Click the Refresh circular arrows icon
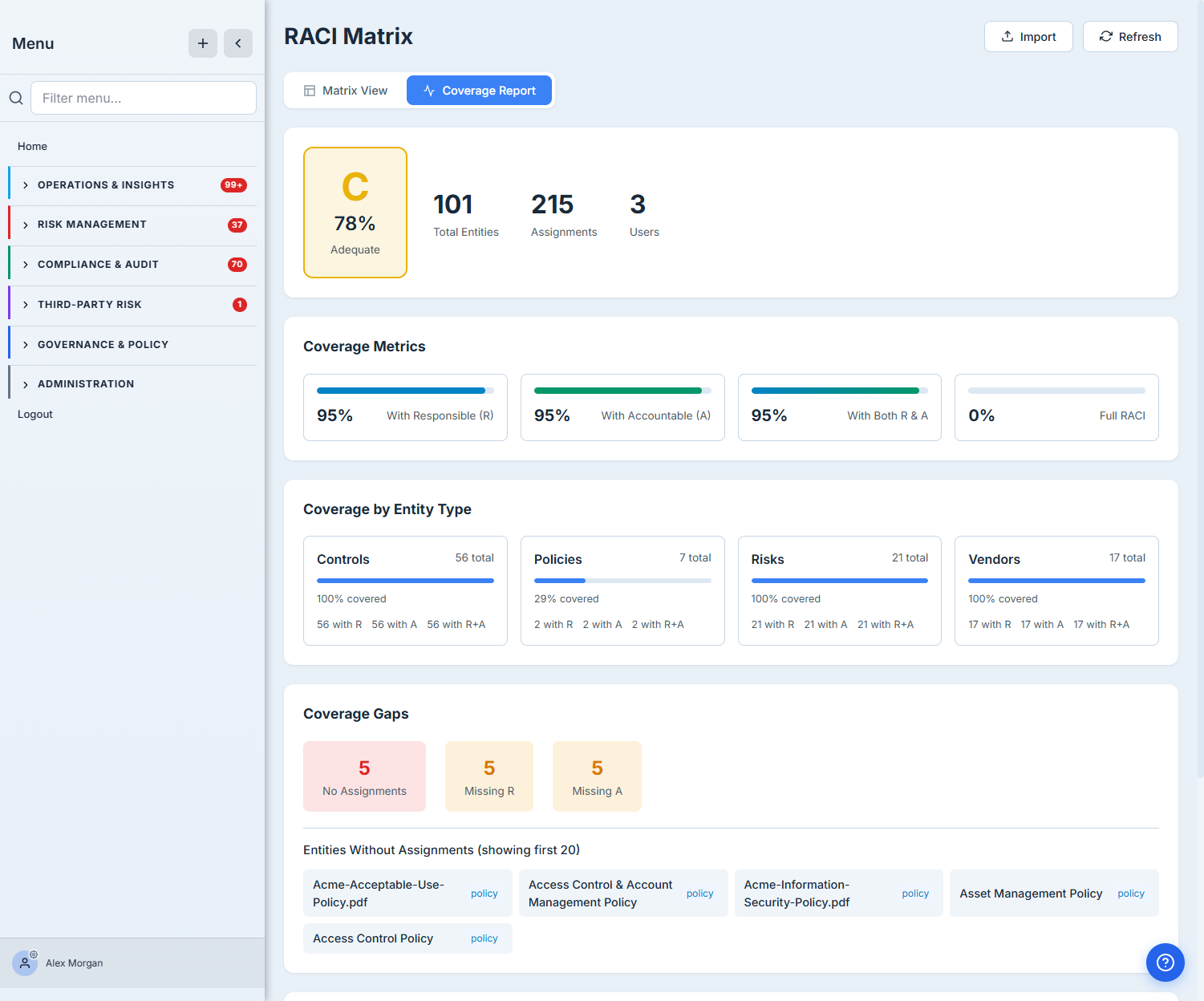The image size is (1204, 1001). (1106, 37)
